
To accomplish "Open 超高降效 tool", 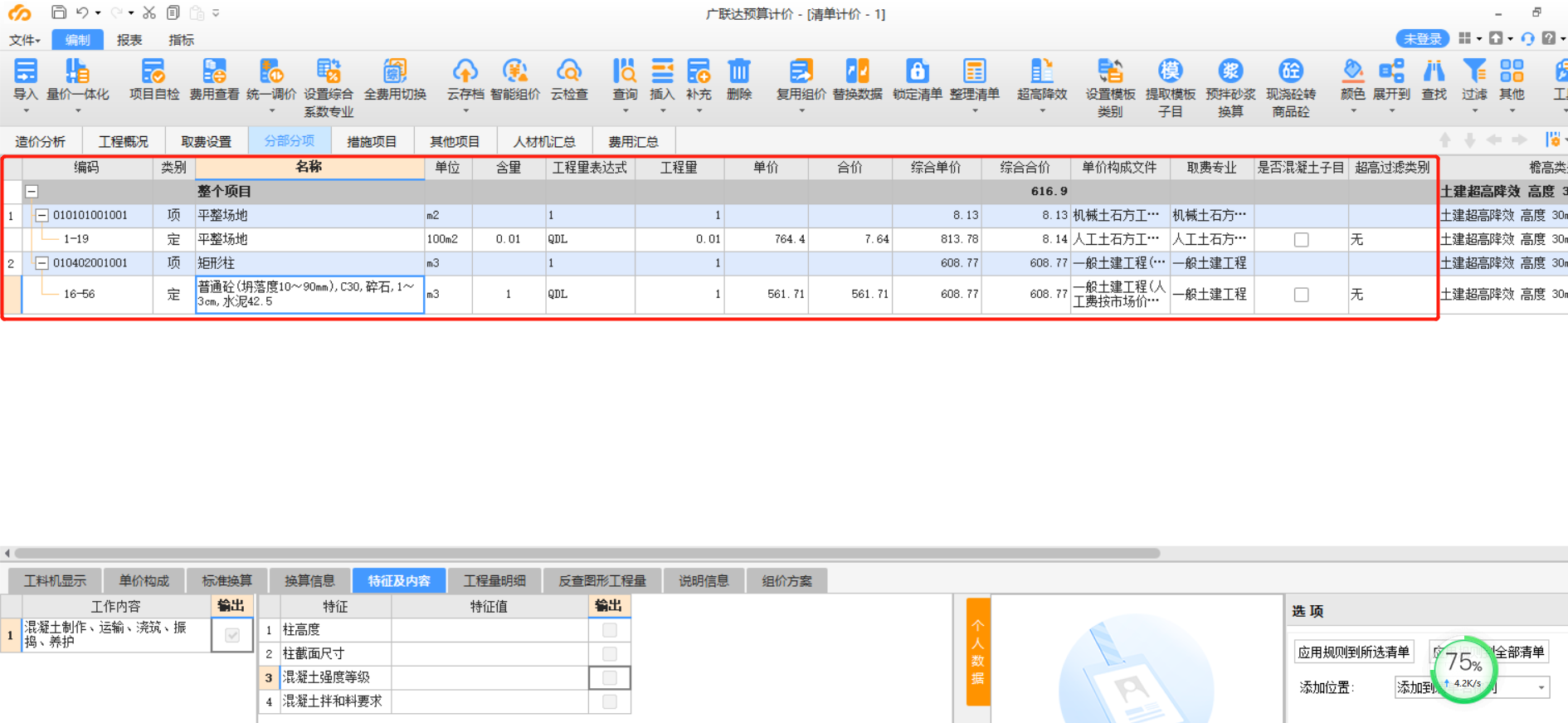I will 1042,81.
